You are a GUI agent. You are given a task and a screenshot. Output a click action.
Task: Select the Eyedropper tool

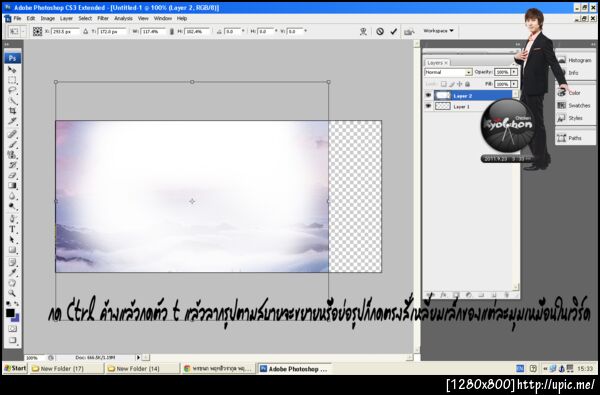click(x=12, y=273)
